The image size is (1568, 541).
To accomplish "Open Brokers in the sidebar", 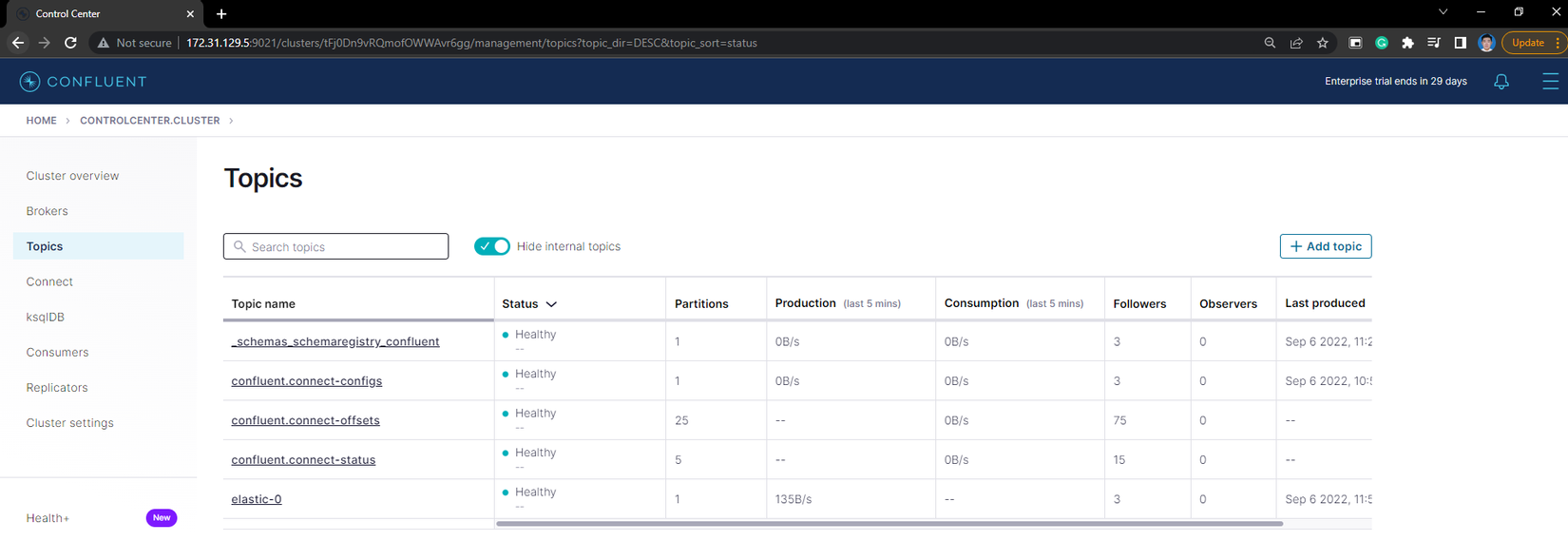I will (48, 211).
